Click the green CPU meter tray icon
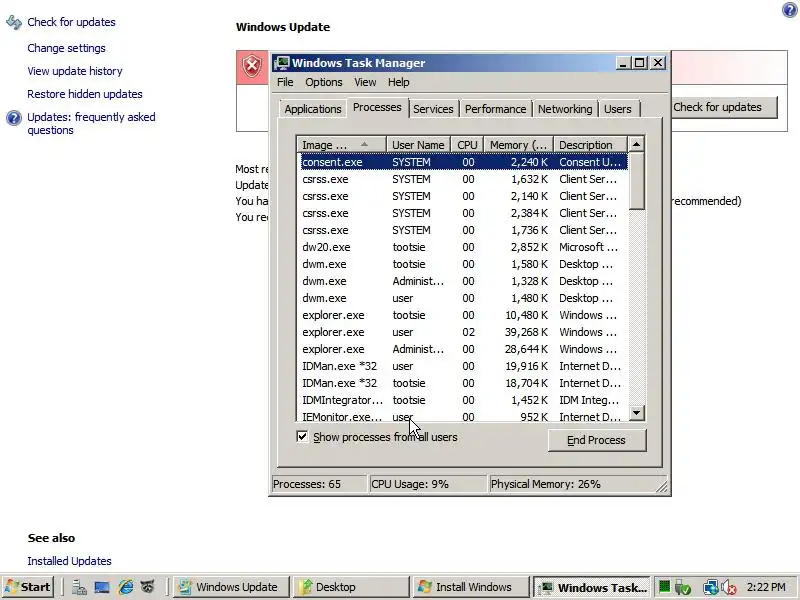Image resolution: width=800 pixels, height=600 pixels. pos(664,587)
